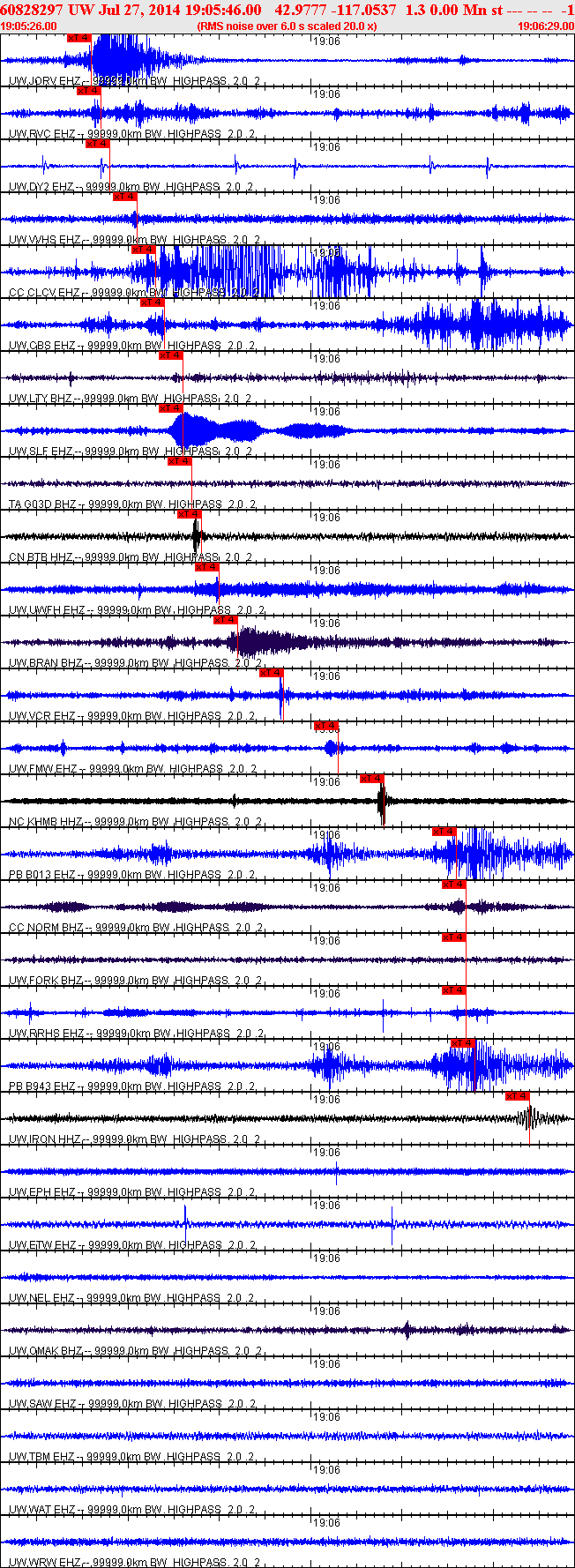Screen dimensions: 575x1568
Task: Select the pick flag on UW.UWFH trace
Action: pos(207,567)
